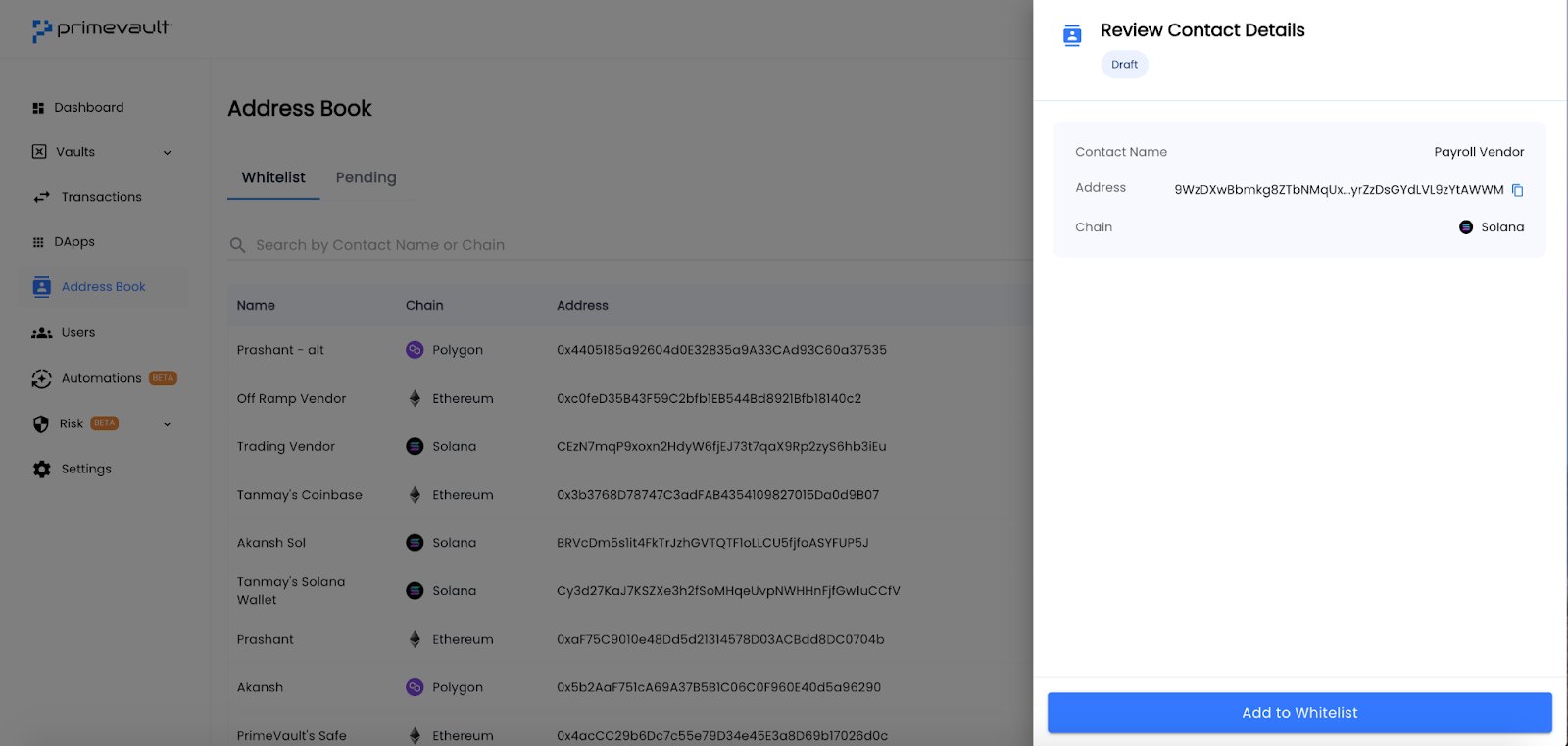
Task: Click the Address column header
Action: 582,306
